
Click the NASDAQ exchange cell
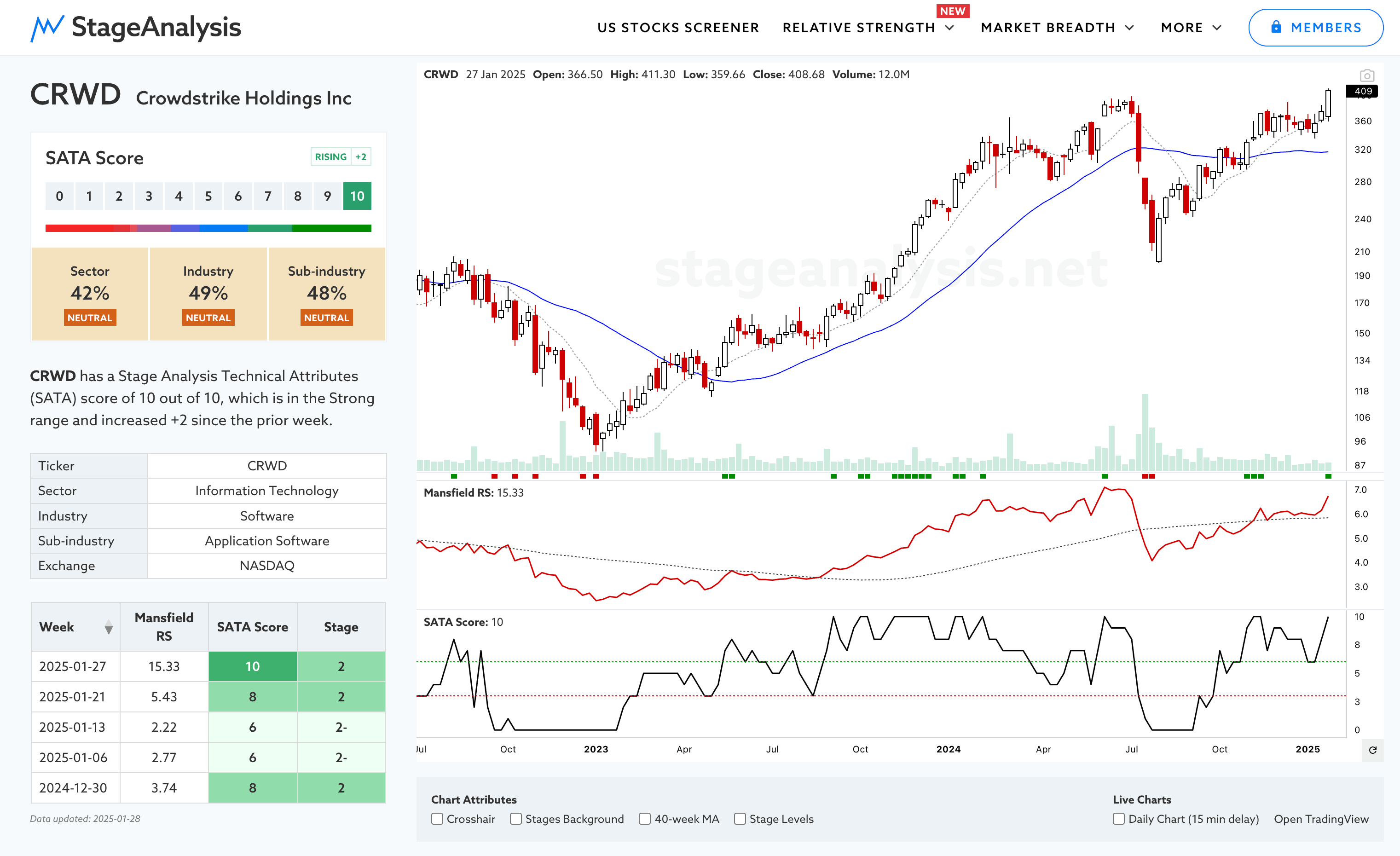tap(267, 566)
